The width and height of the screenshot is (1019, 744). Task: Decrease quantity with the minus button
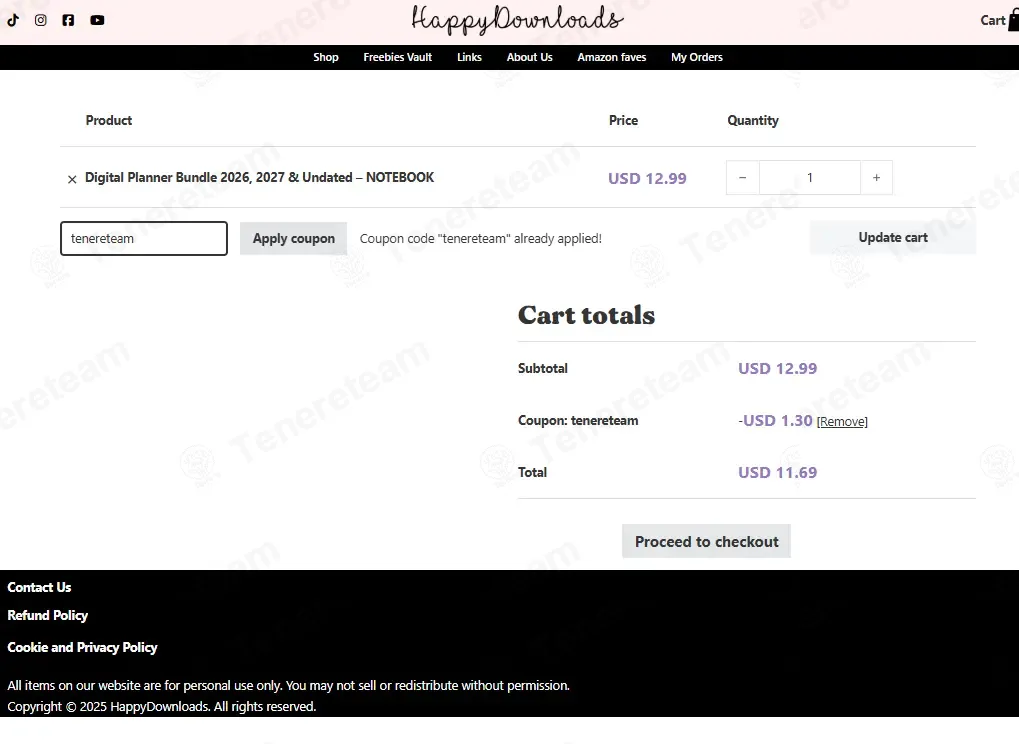coord(743,177)
